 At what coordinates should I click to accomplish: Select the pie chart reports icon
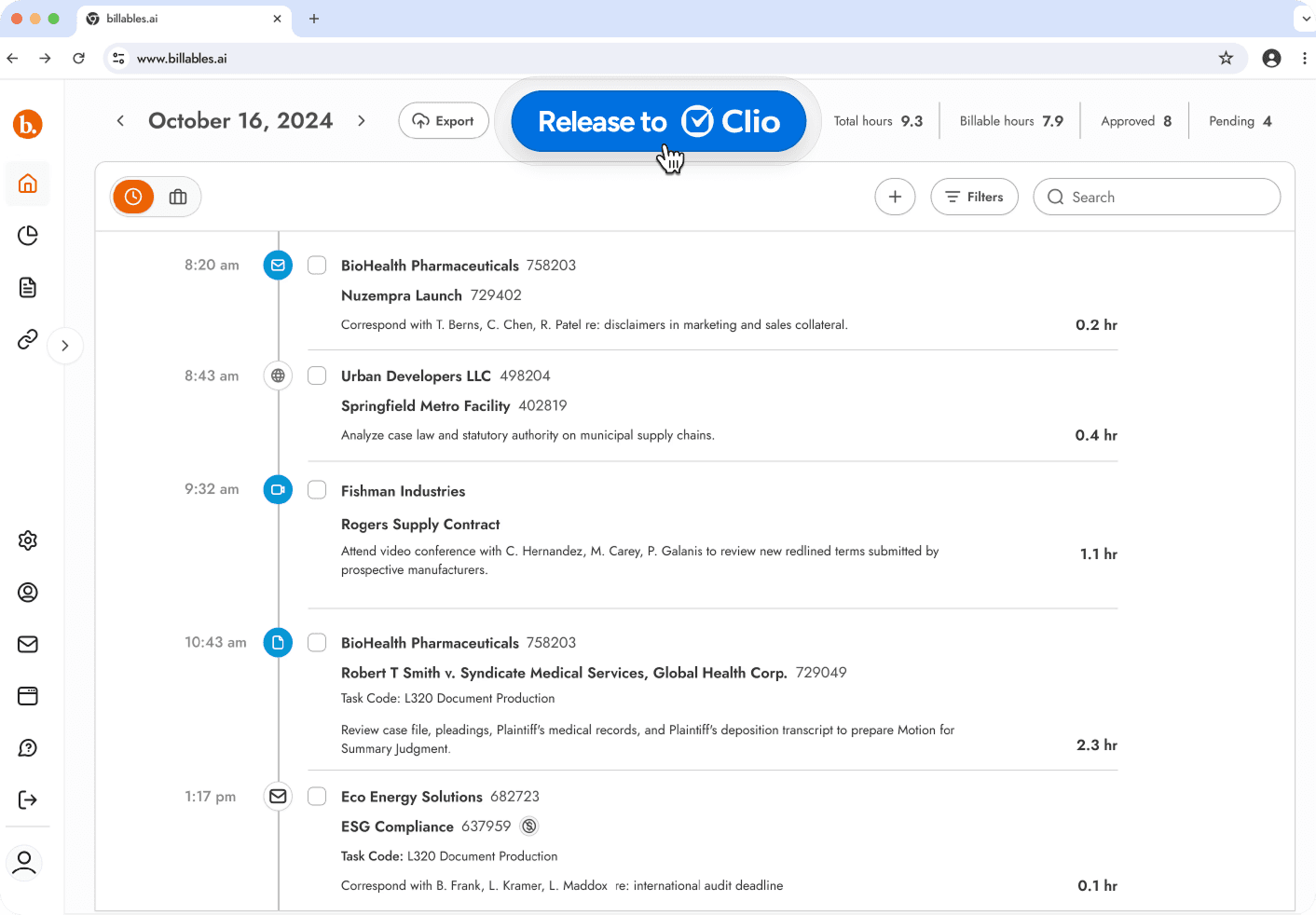point(27,236)
